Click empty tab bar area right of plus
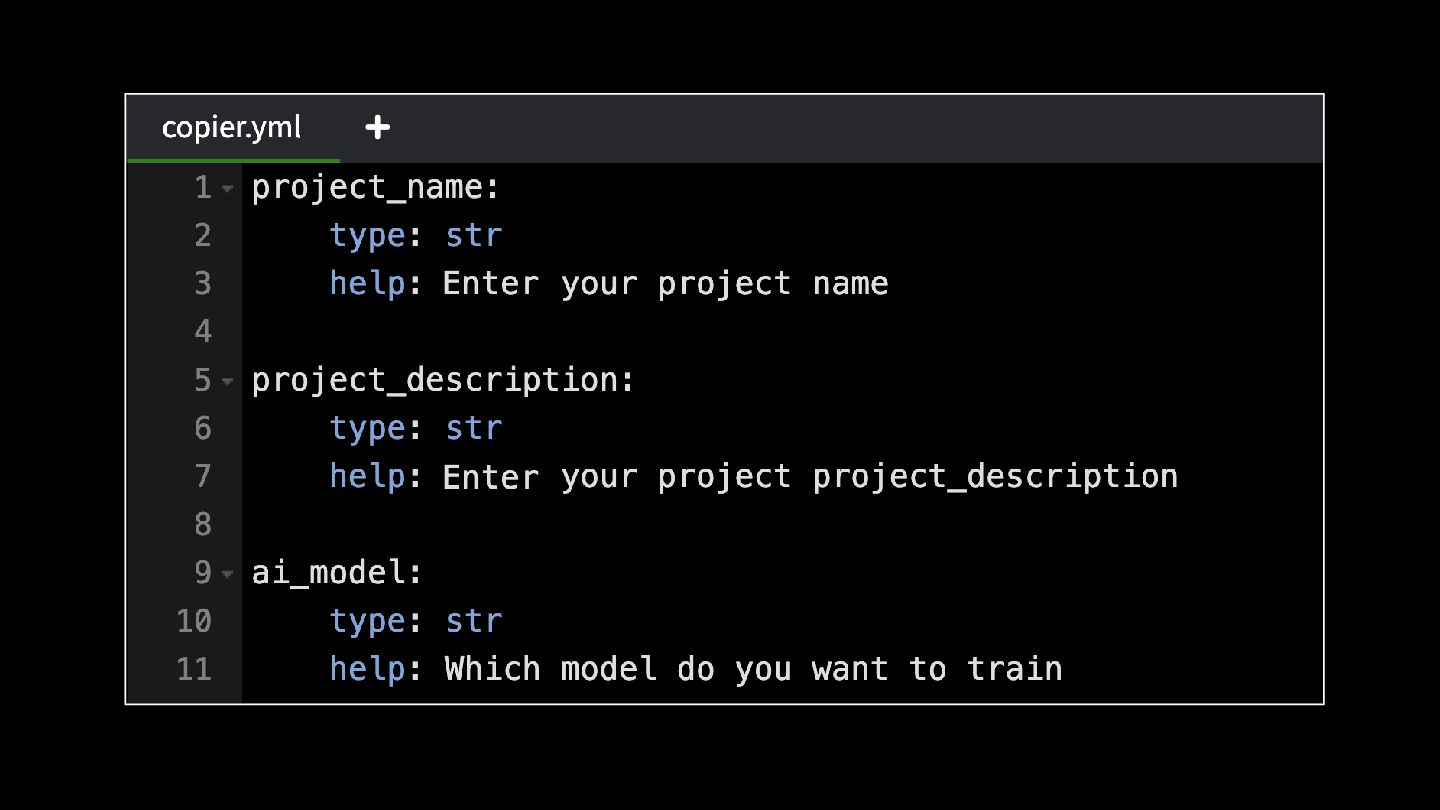This screenshot has height=810, width=1440. (860, 128)
